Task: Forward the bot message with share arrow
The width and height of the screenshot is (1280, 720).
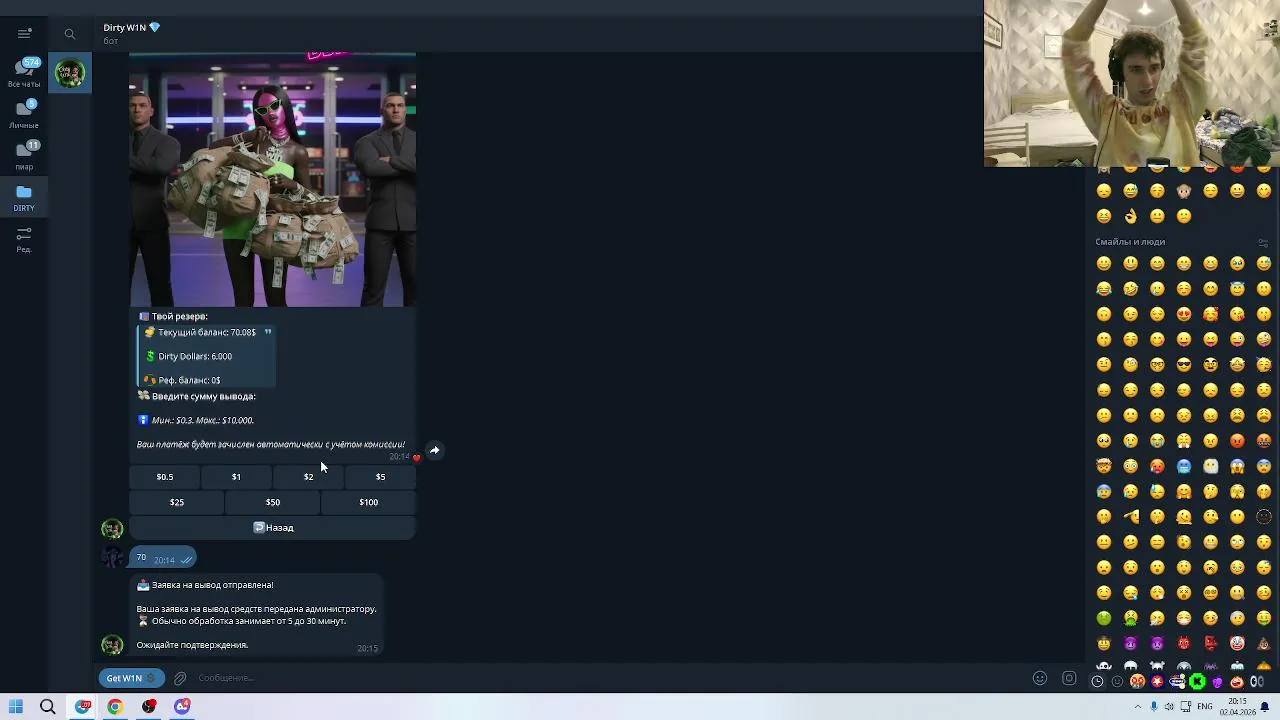Action: point(435,451)
